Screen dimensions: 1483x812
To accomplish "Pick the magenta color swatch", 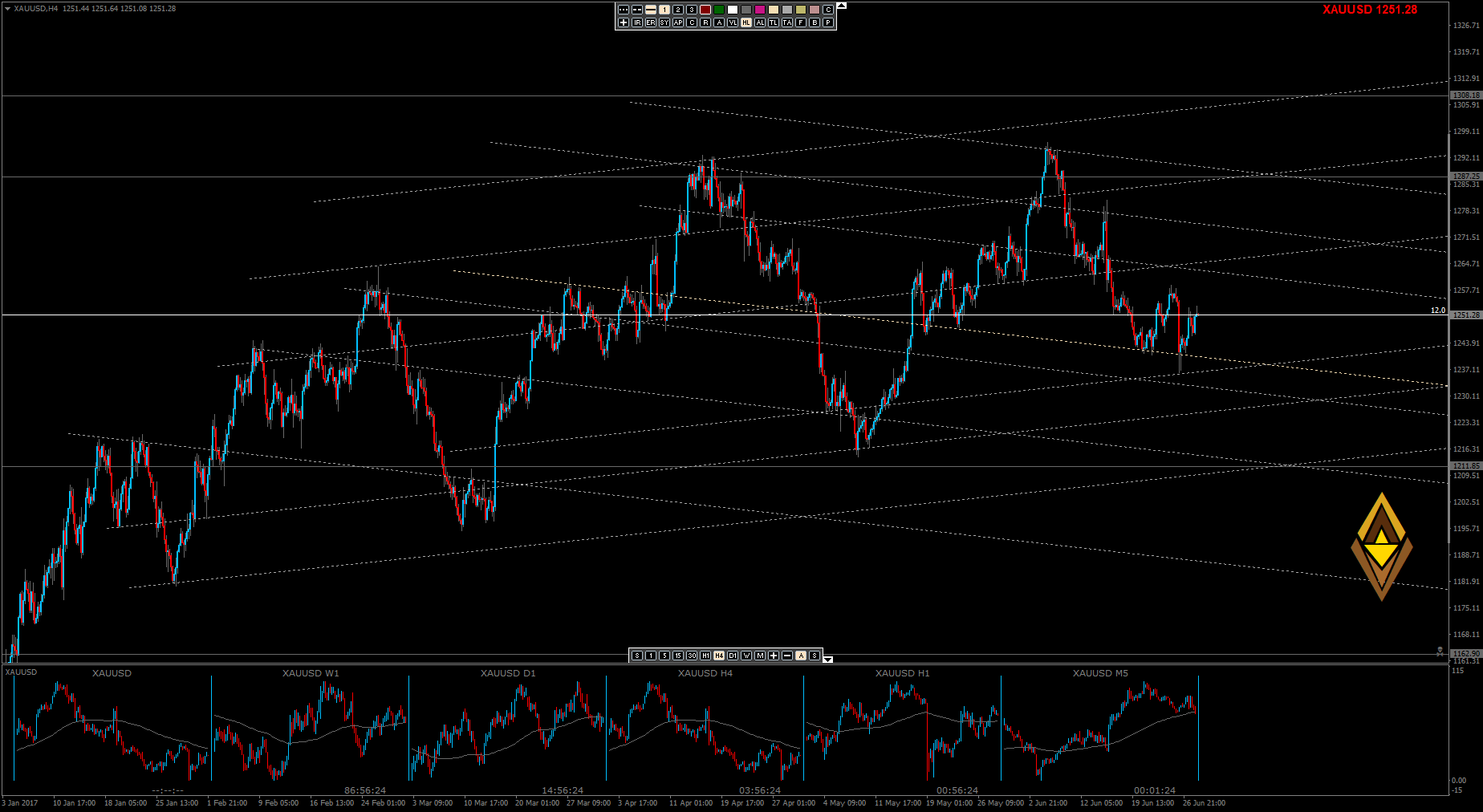I will point(760,10).
